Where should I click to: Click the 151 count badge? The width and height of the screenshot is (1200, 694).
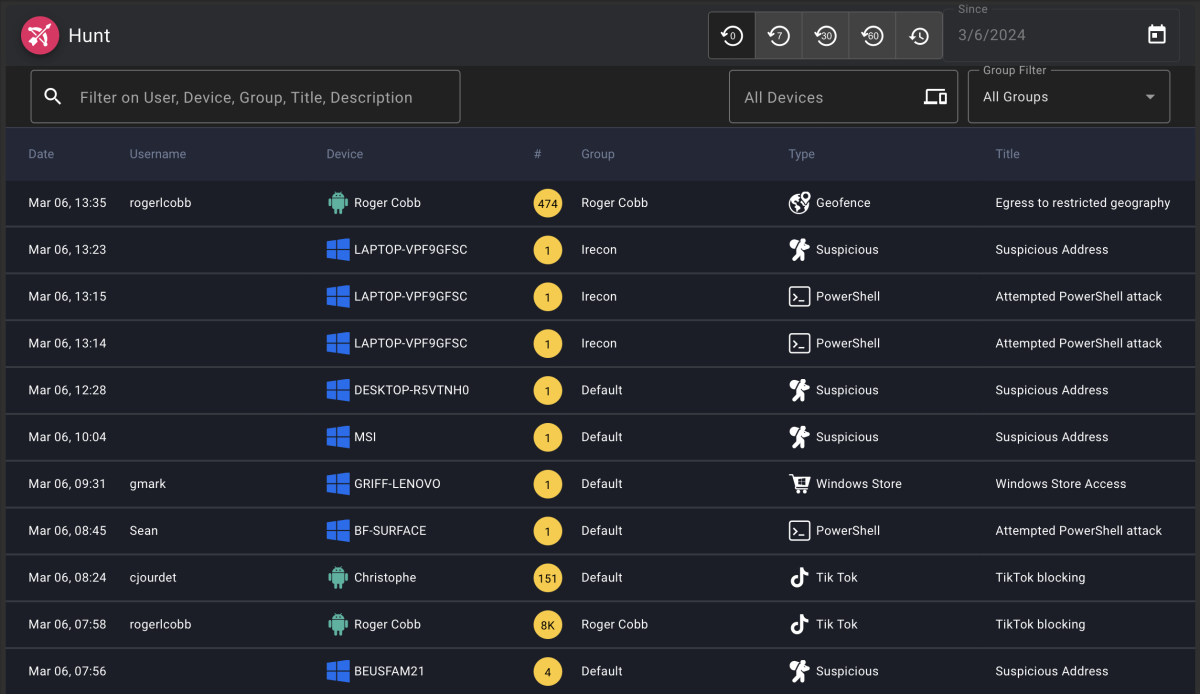point(547,578)
